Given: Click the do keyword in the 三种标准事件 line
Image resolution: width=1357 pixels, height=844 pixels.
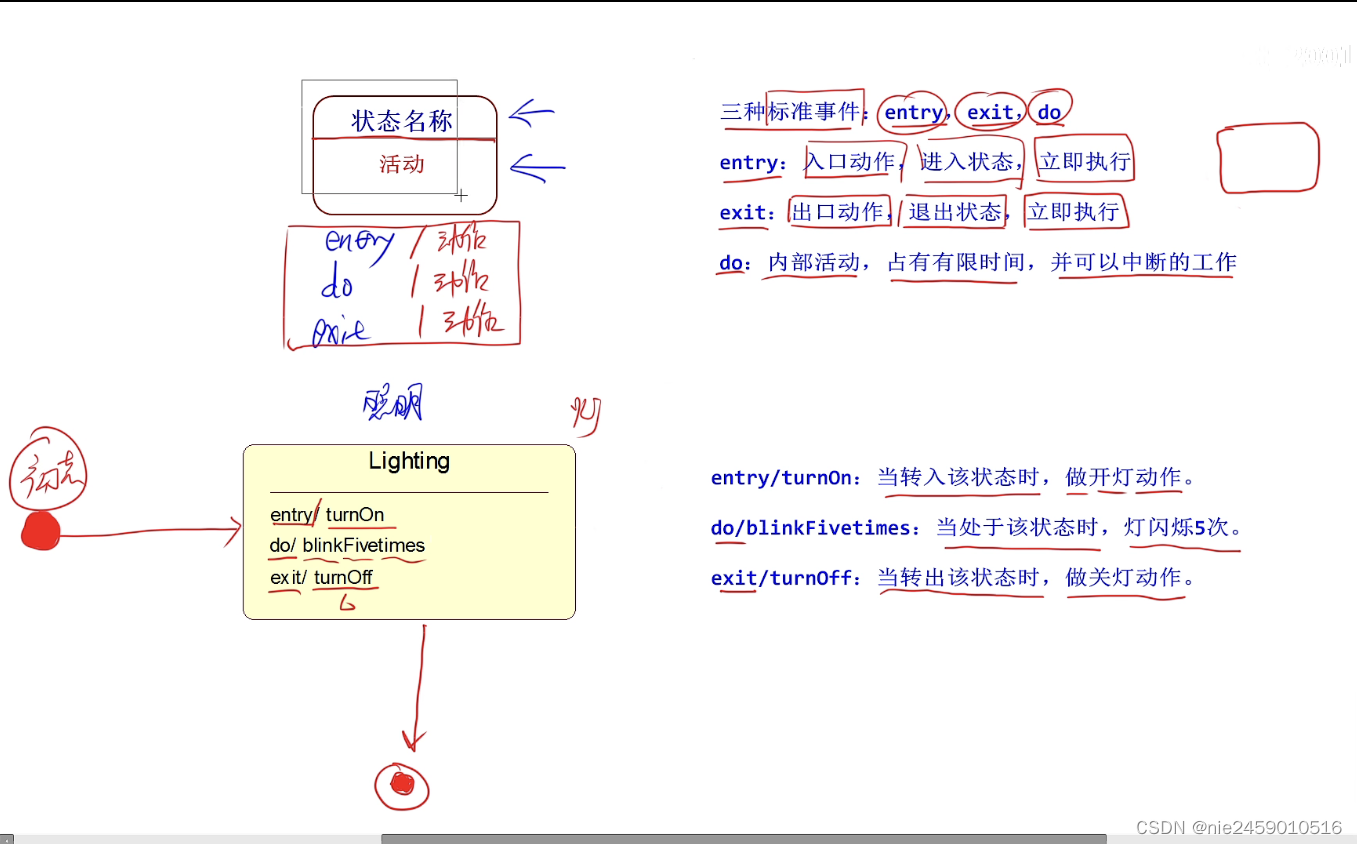Looking at the screenshot, I should point(1049,113).
